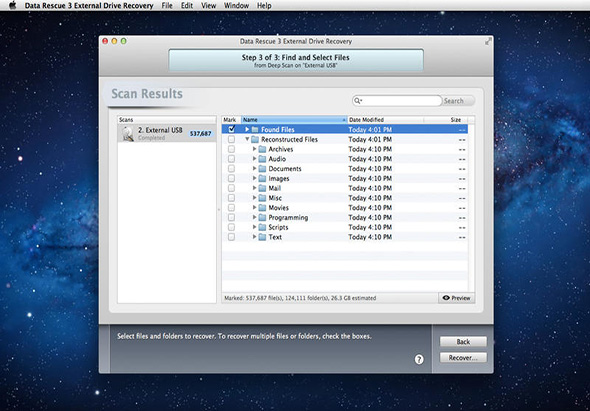Viewport: 590px width, 411px height.
Task: Open the Help menu
Action: [x=264, y=6]
